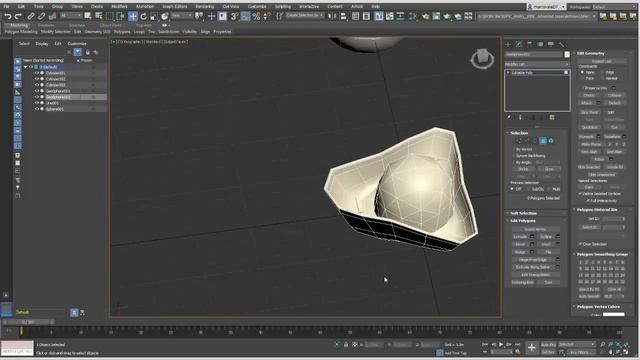Click the object color swatch beside name
Image resolution: width=640 pixels, height=360 pixels.
[x=567, y=55]
